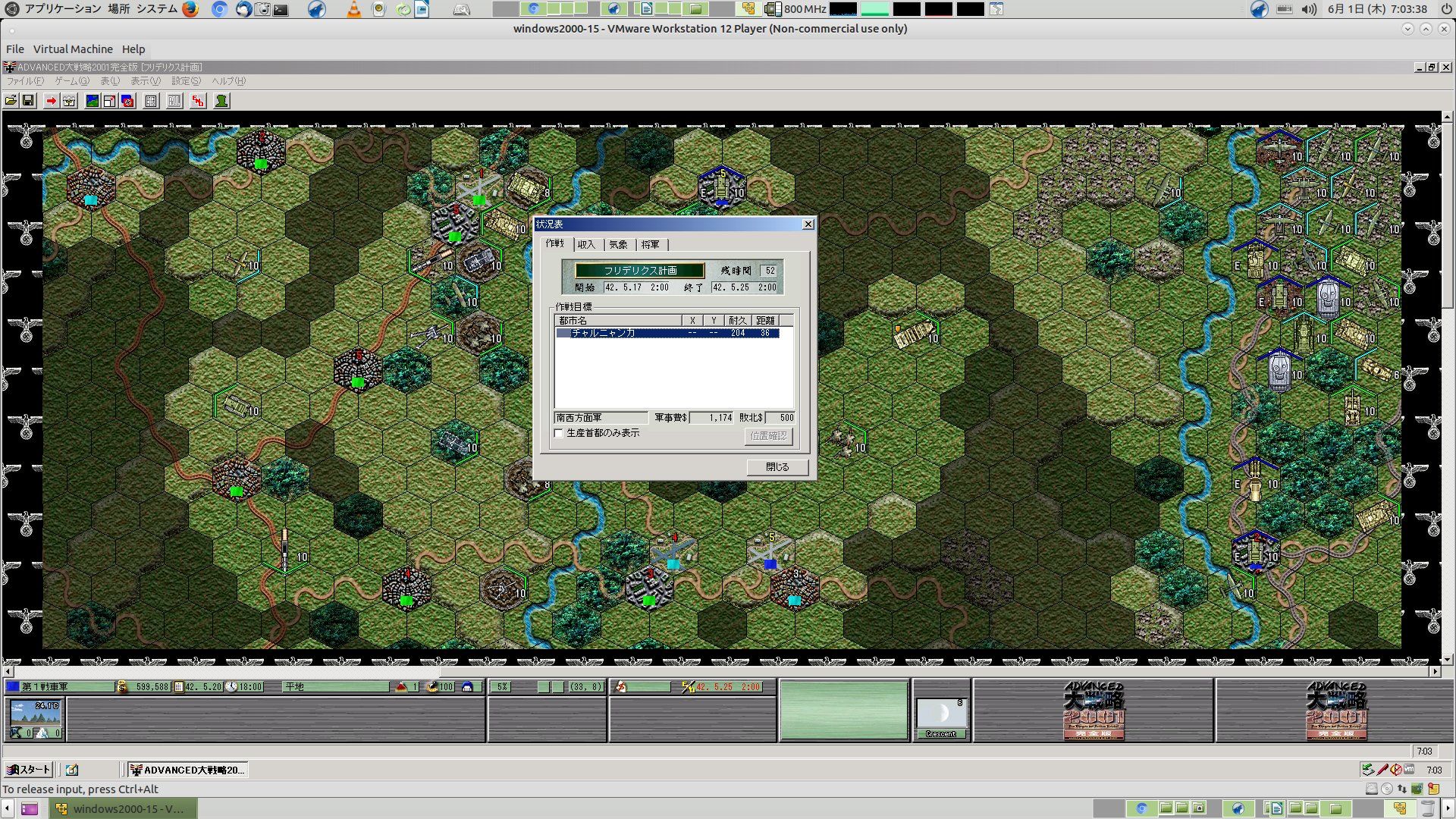
Task: Select the tank unit in the middle-right plain
Action: pyautogui.click(x=915, y=334)
